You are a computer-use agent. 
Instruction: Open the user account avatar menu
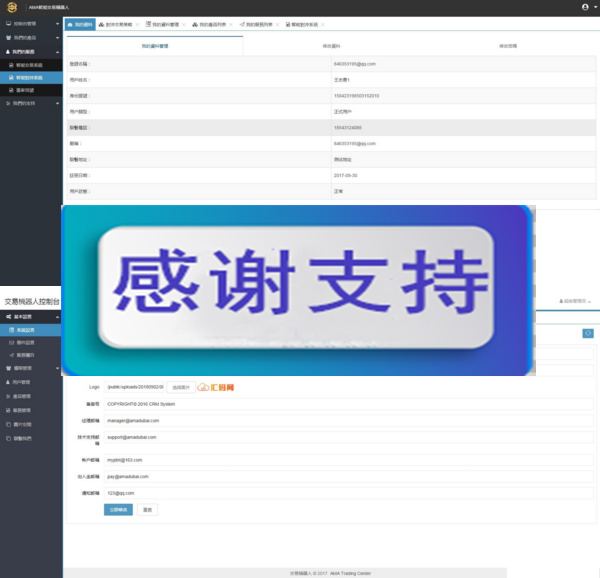point(585,7)
